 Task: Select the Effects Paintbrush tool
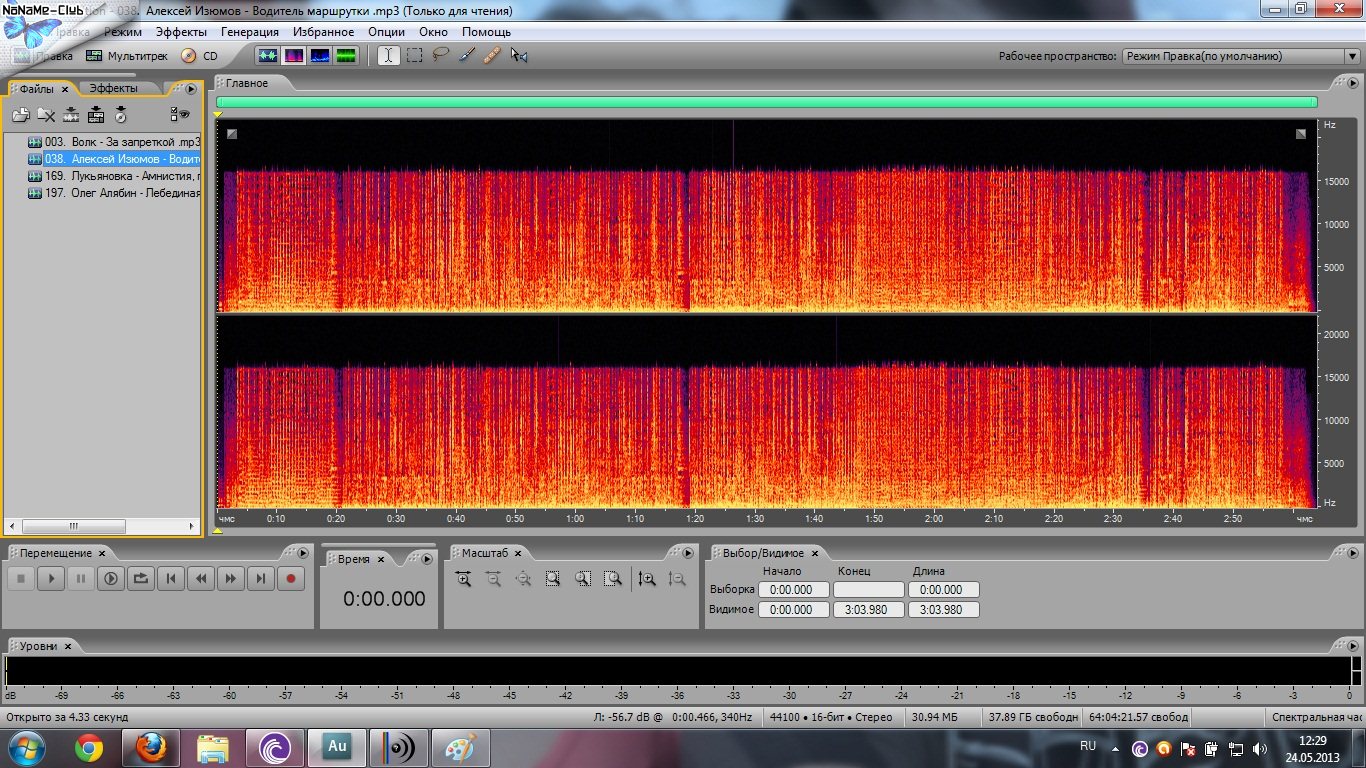tap(466, 56)
